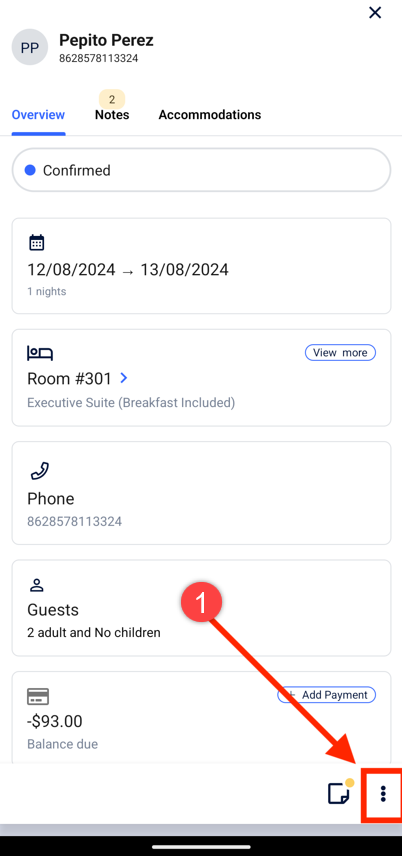Screen dimensions: 402x856
Task: Click the calendar icon in dates card
Action: 37,243
